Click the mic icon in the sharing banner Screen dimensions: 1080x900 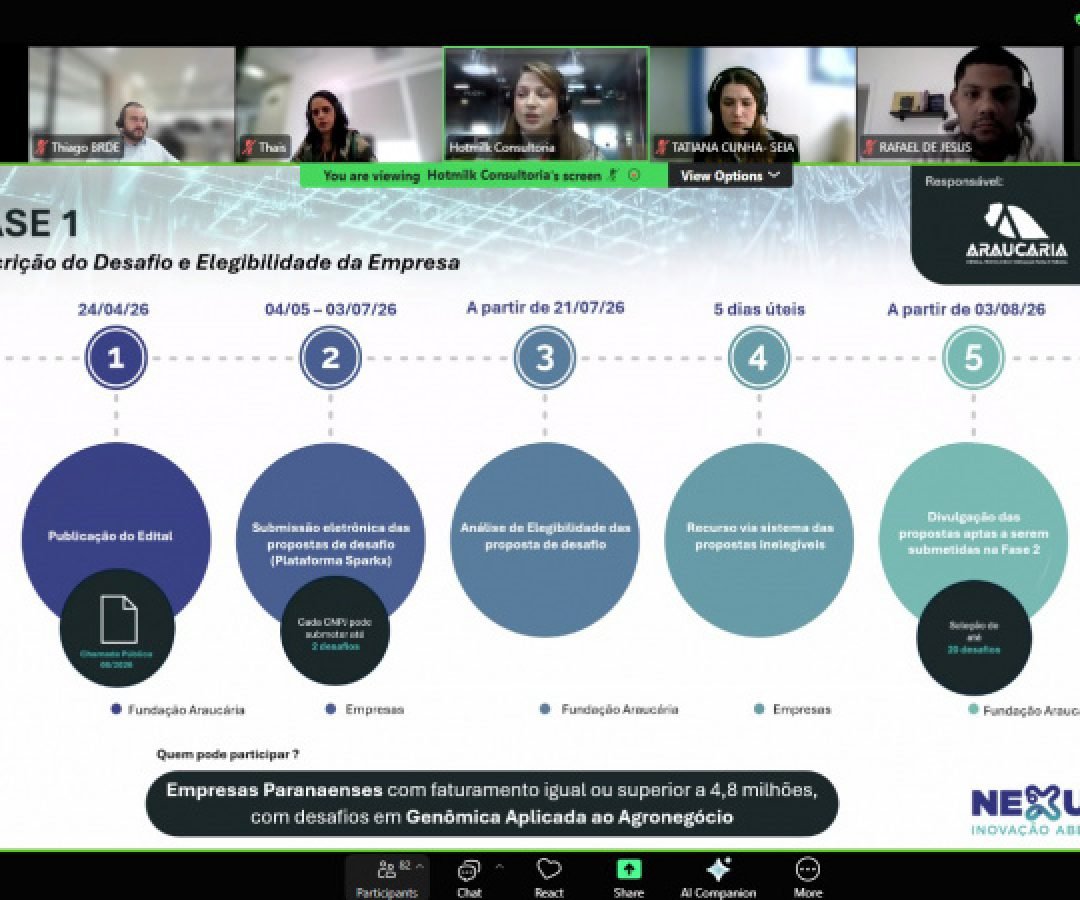613,176
